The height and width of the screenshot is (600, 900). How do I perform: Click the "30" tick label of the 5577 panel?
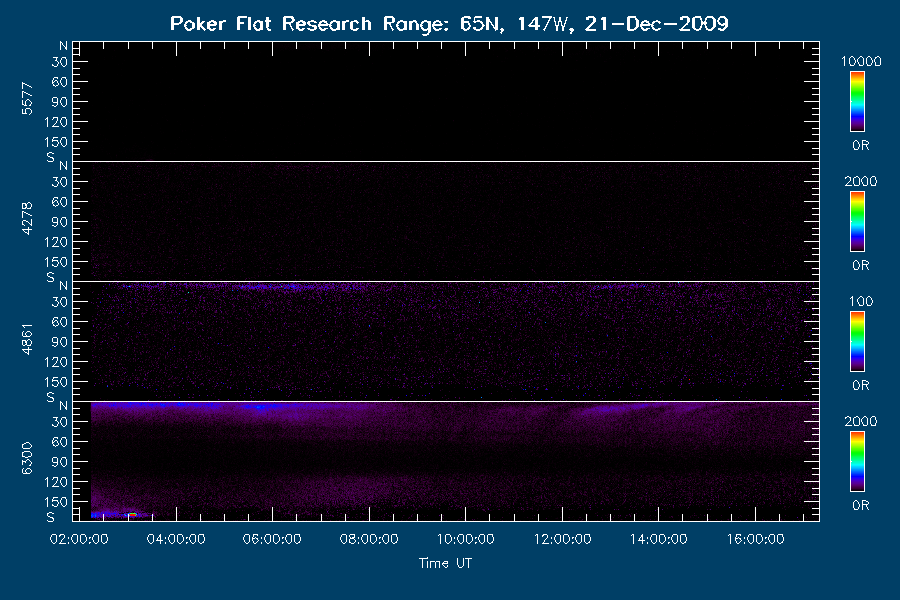click(60, 62)
